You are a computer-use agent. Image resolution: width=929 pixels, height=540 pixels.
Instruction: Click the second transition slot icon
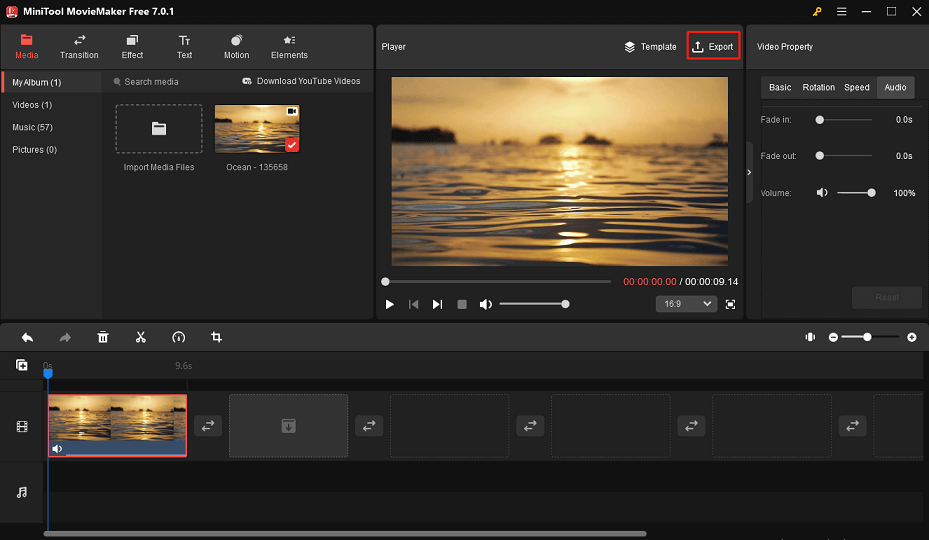point(369,426)
